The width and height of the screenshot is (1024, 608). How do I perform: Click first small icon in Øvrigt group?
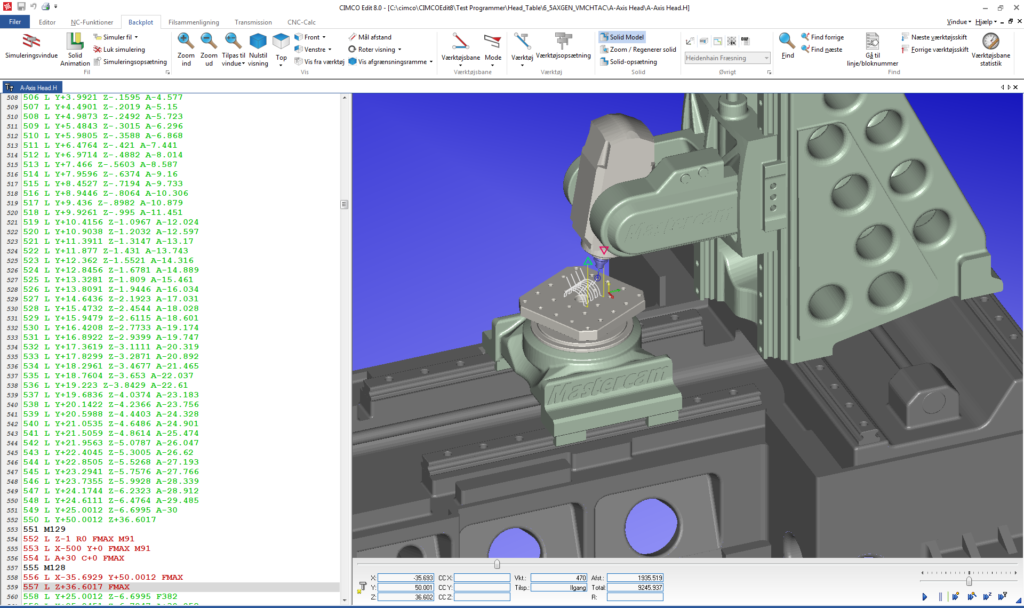click(x=690, y=41)
